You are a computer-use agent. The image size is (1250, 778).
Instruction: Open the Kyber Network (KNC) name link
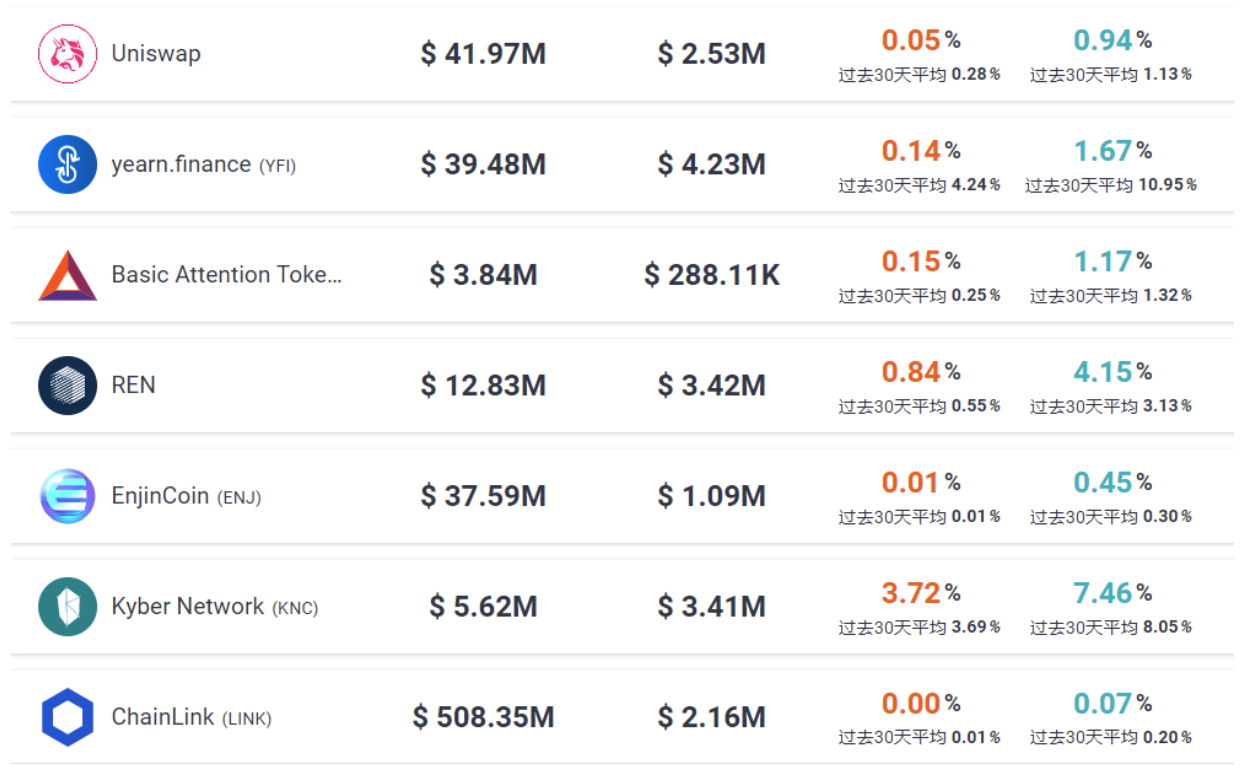click(215, 607)
